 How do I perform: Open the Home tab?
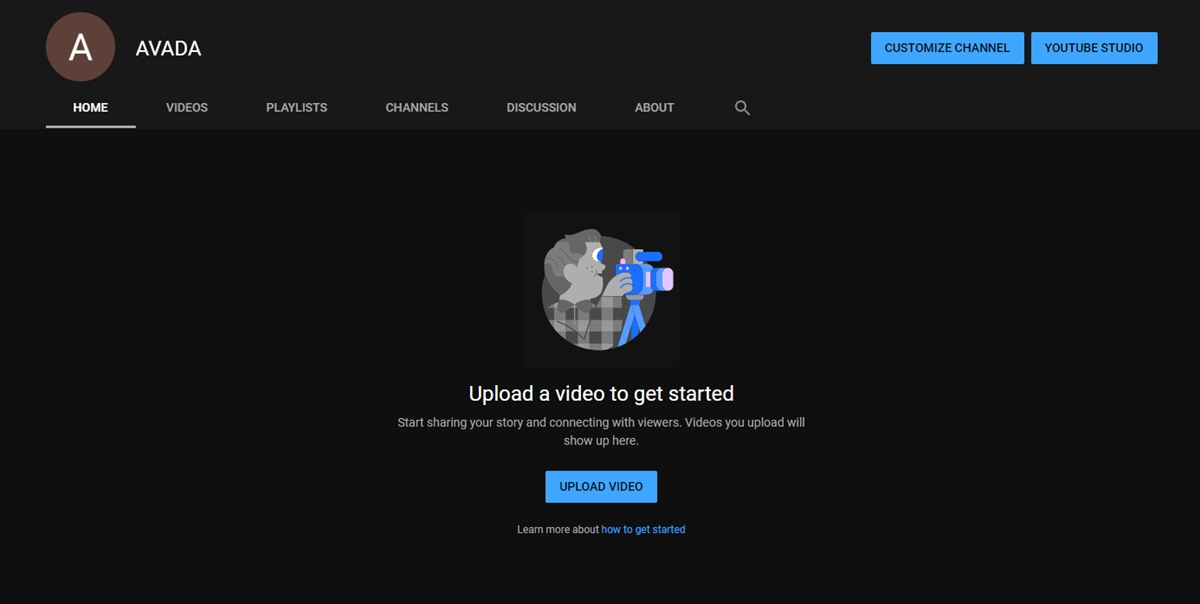tap(90, 107)
